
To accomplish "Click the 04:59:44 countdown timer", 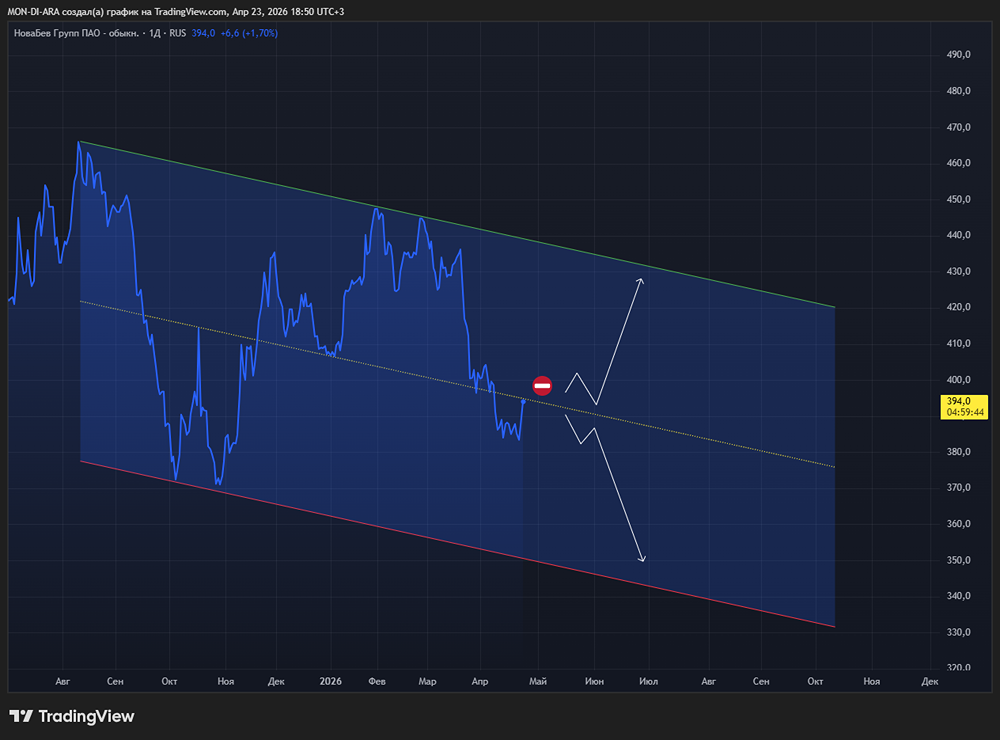I will (965, 412).
